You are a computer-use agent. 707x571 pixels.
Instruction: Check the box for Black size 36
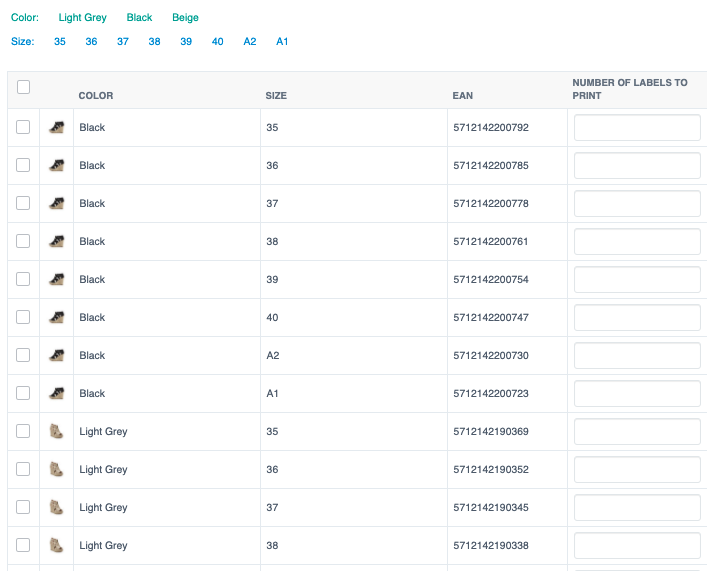24,165
